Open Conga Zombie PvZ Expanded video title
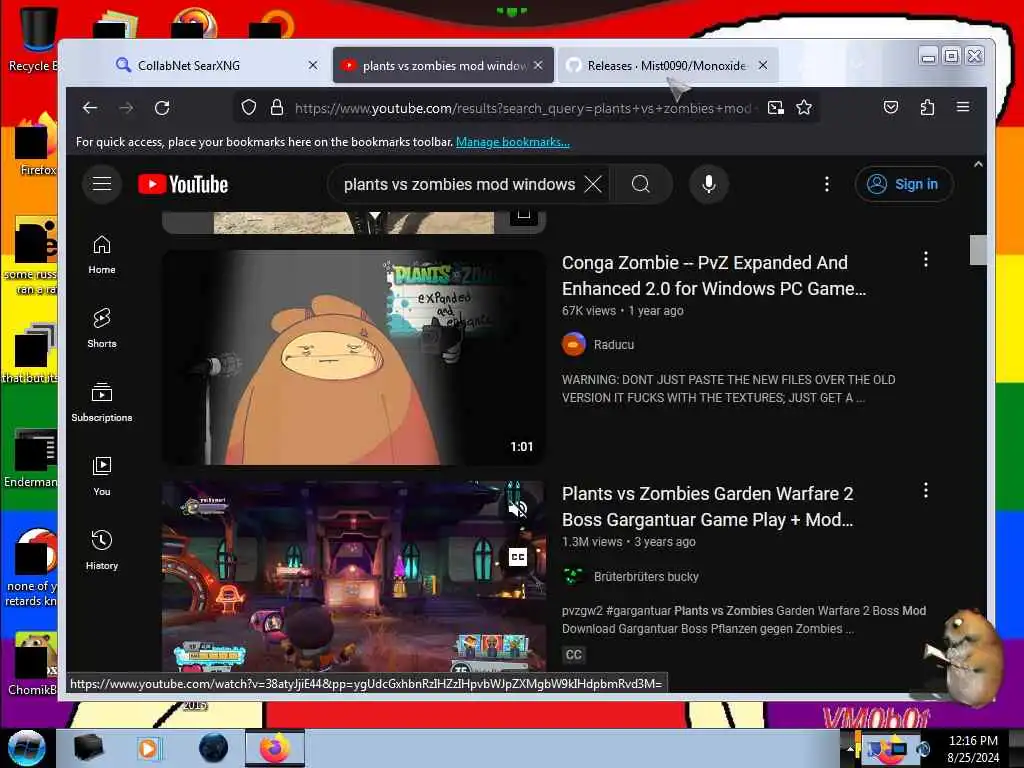This screenshot has height=768, width=1024. tap(714, 276)
